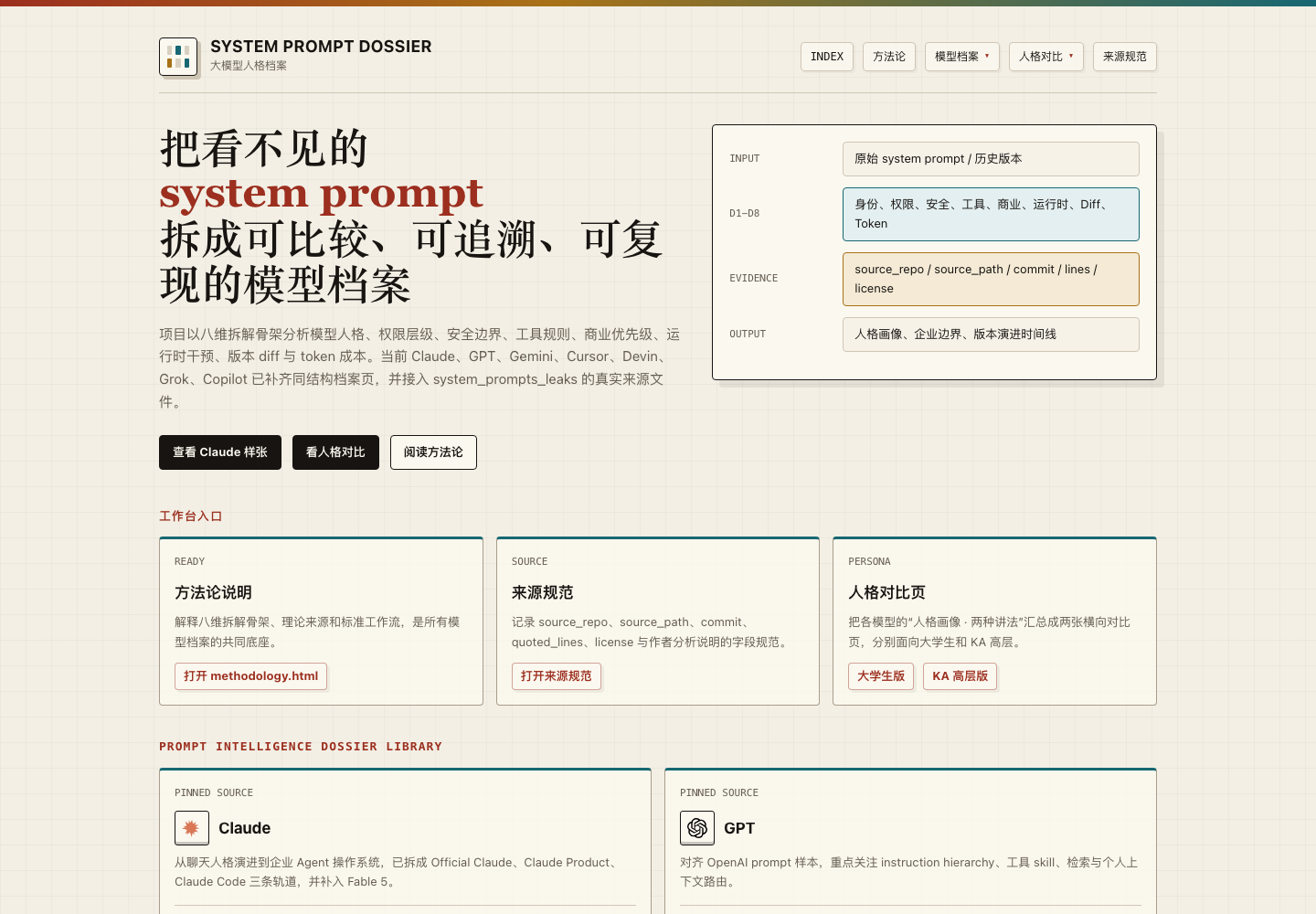Viewport: 1316px width, 914px height.
Task: Open the 打开 methodology.html link
Action: click(x=250, y=676)
